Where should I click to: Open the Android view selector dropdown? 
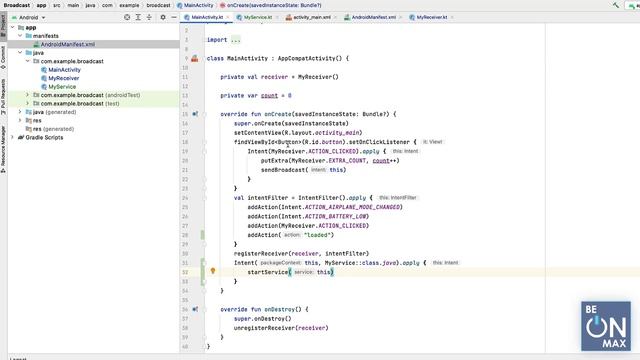pyautogui.click(x=29, y=18)
